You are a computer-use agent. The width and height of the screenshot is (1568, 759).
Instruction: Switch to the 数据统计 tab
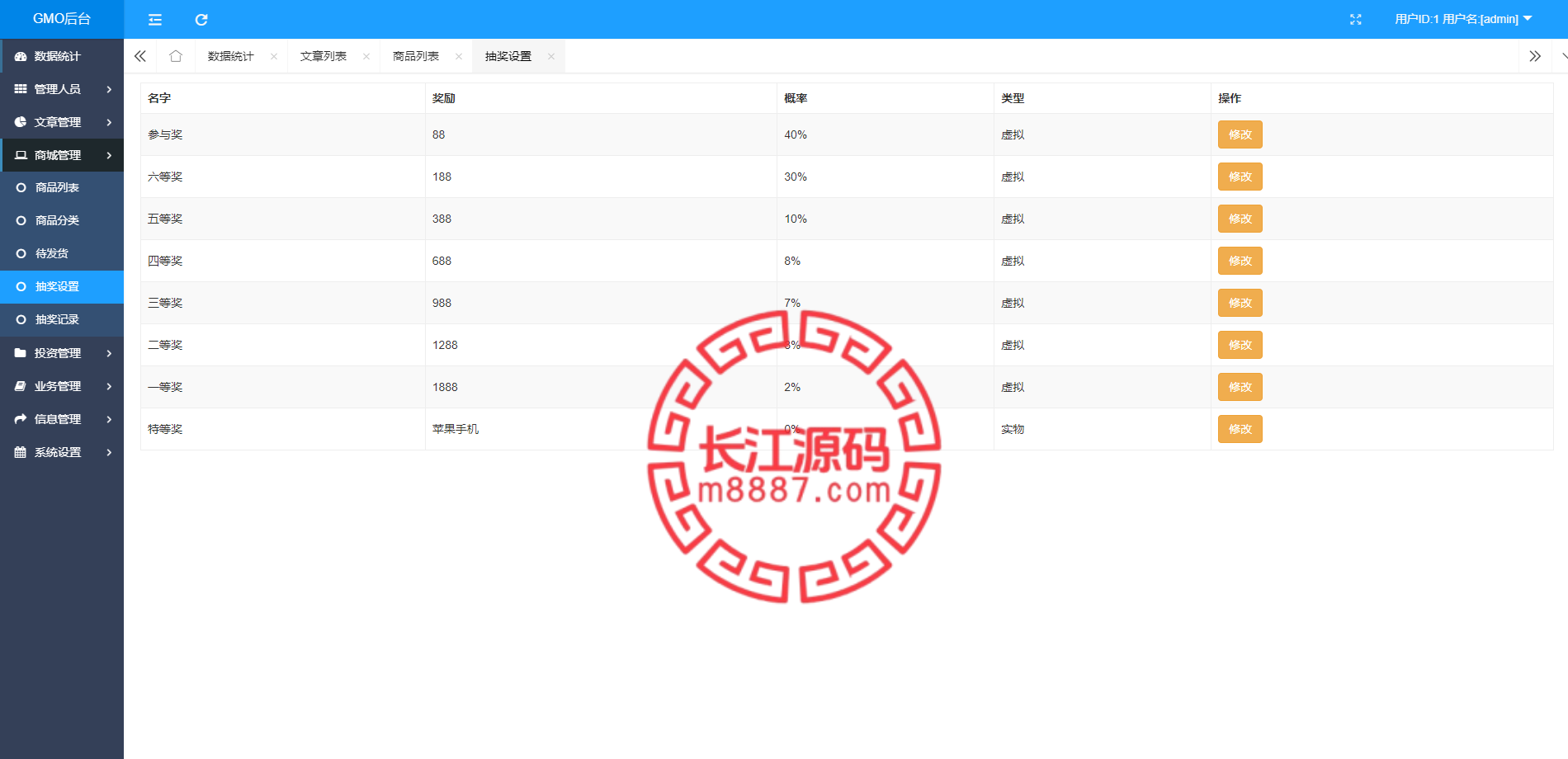(x=231, y=56)
